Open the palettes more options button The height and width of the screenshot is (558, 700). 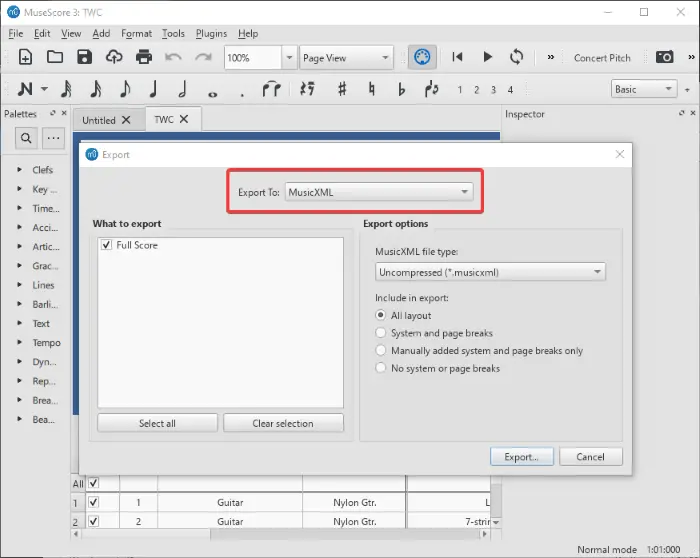pyautogui.click(x=54, y=138)
